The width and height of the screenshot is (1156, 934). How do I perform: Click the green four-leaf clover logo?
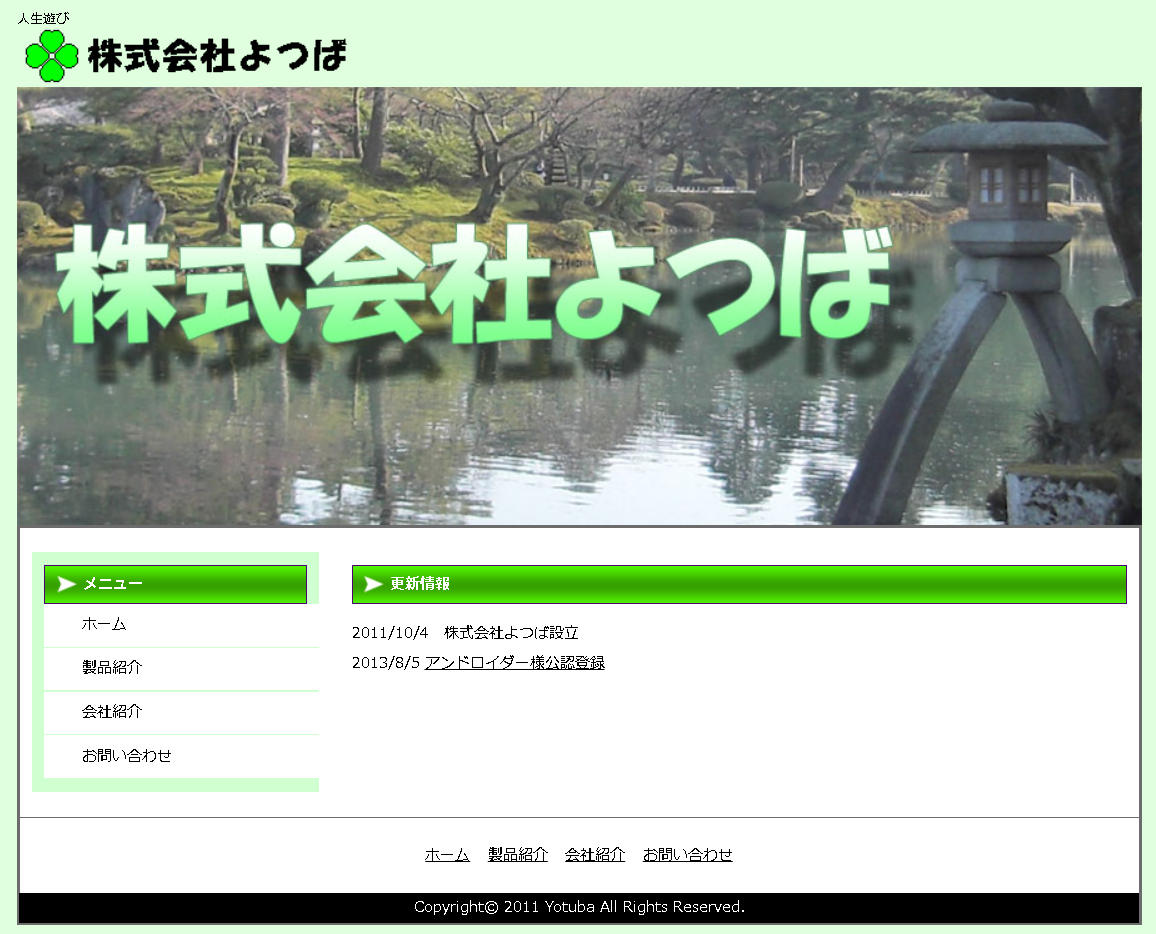52,56
